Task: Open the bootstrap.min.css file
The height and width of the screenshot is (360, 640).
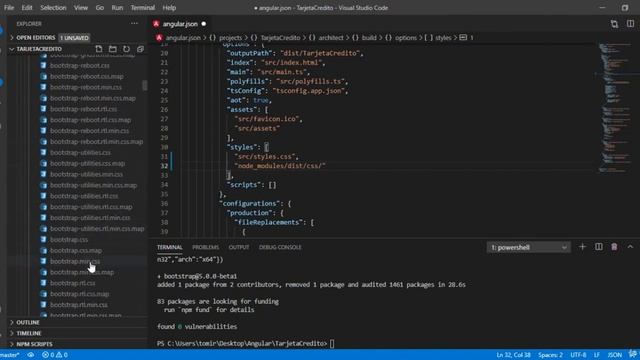Action: coord(75,261)
